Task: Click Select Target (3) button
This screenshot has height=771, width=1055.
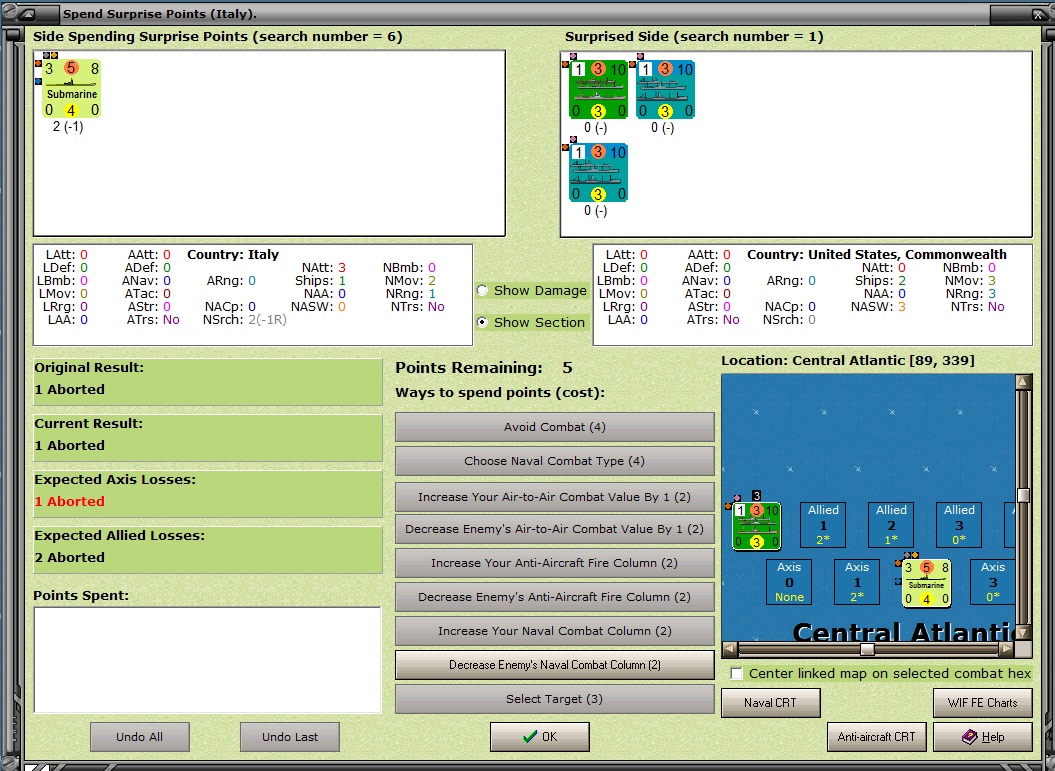Action: coord(554,699)
